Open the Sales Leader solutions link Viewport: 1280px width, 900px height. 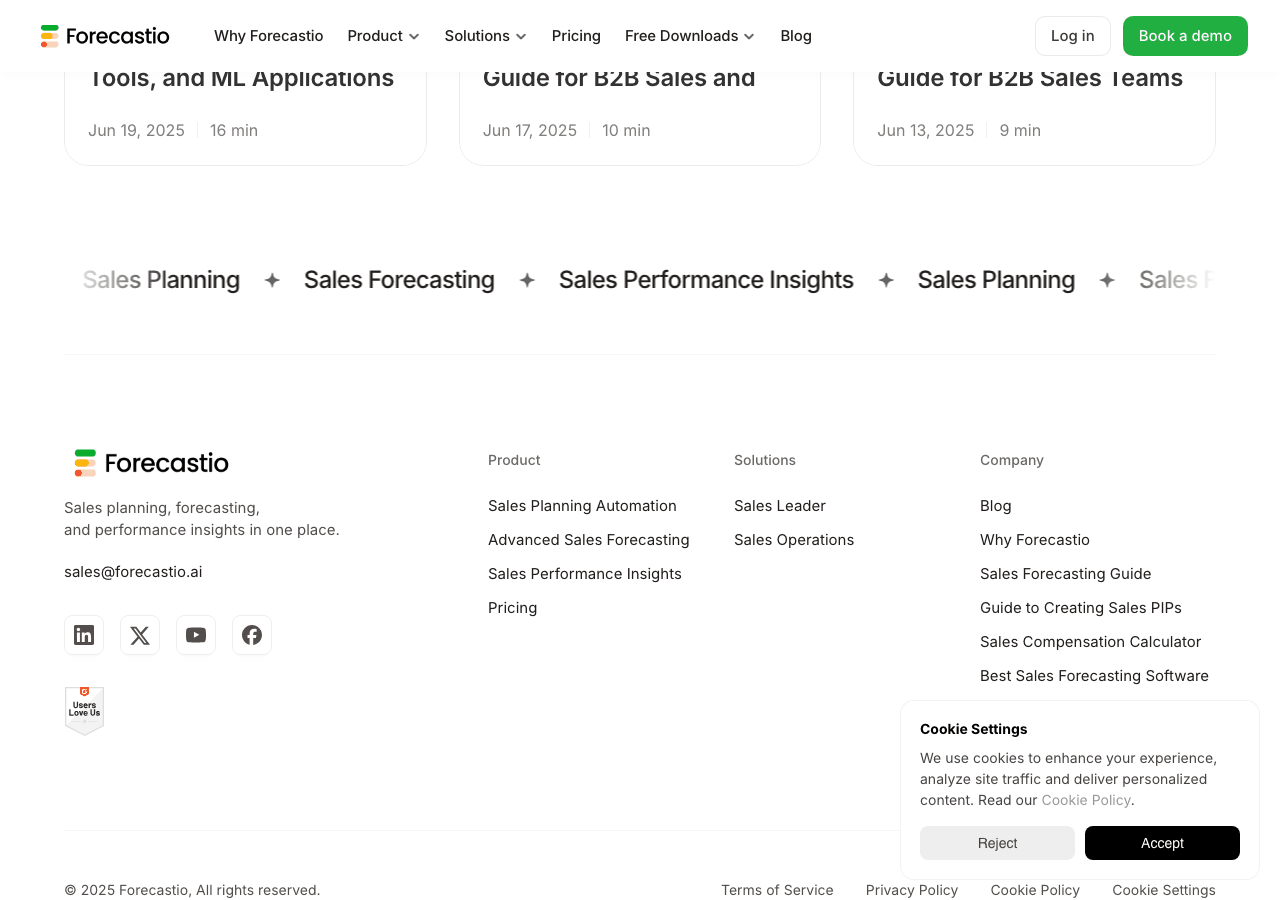coord(780,506)
